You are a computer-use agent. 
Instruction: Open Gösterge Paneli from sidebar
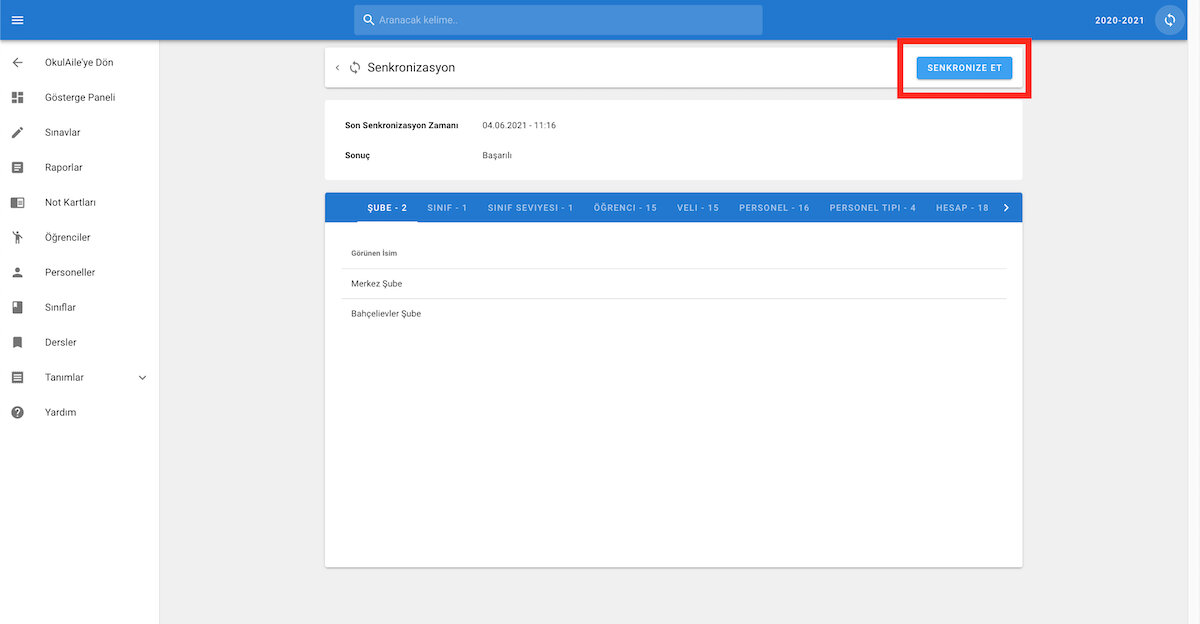point(80,98)
